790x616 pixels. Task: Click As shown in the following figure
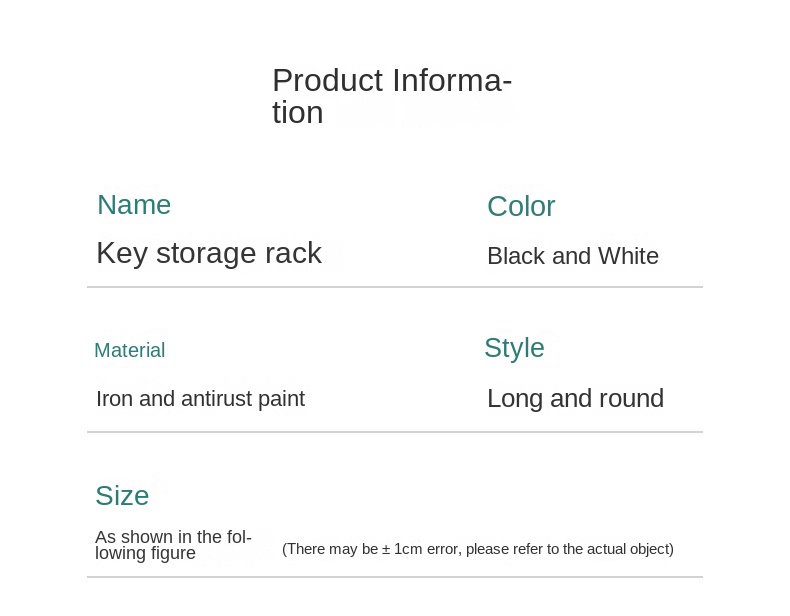(173, 545)
